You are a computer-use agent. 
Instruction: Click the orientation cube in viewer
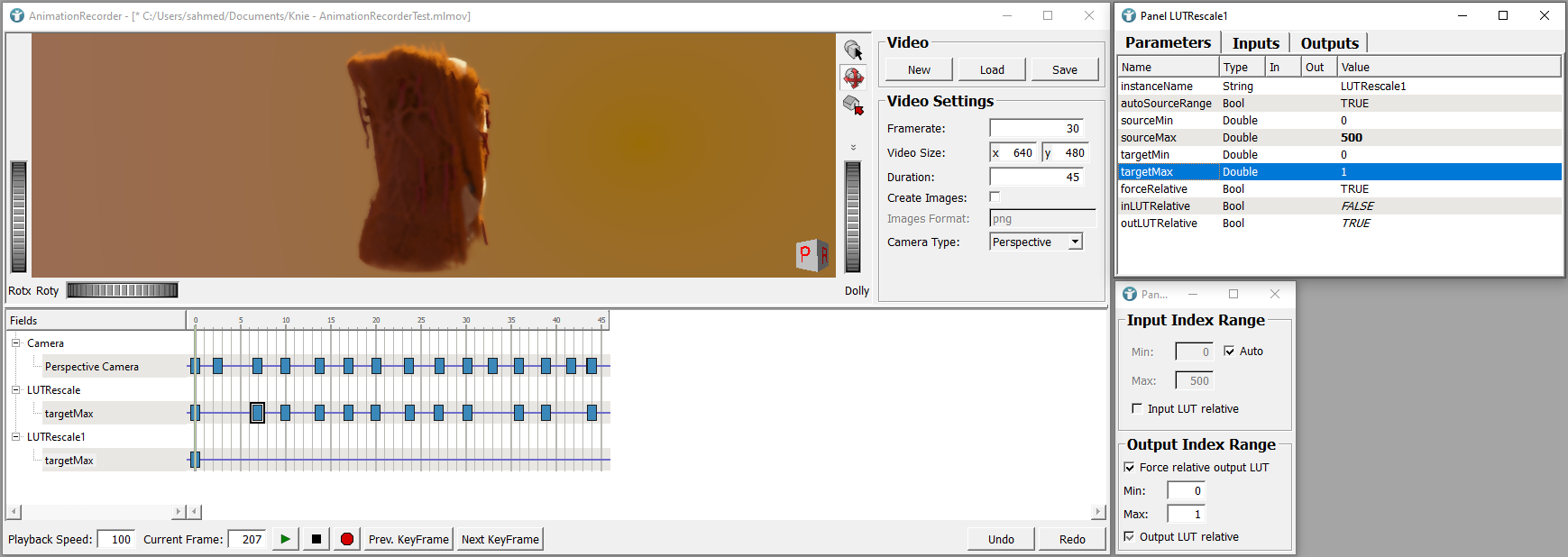tap(812, 255)
